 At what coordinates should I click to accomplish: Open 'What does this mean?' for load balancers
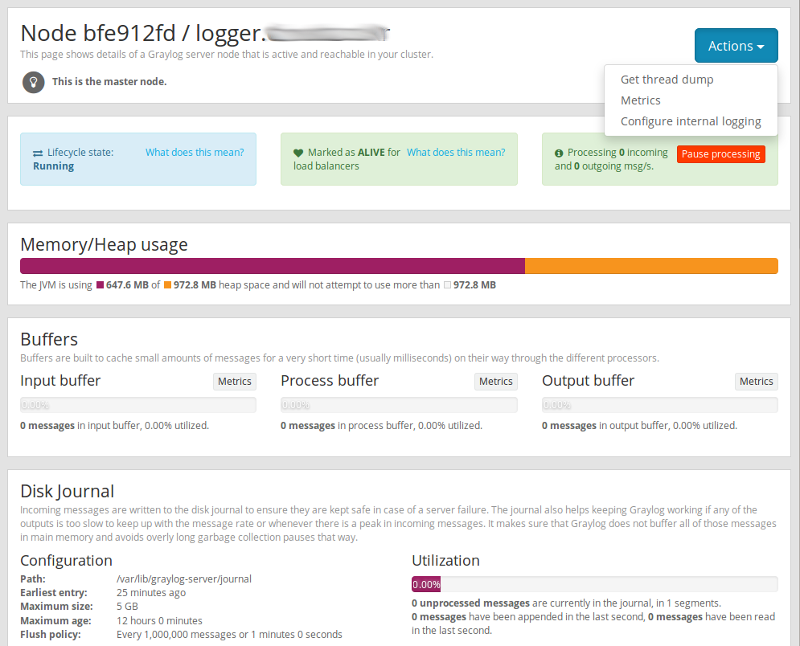(x=455, y=152)
